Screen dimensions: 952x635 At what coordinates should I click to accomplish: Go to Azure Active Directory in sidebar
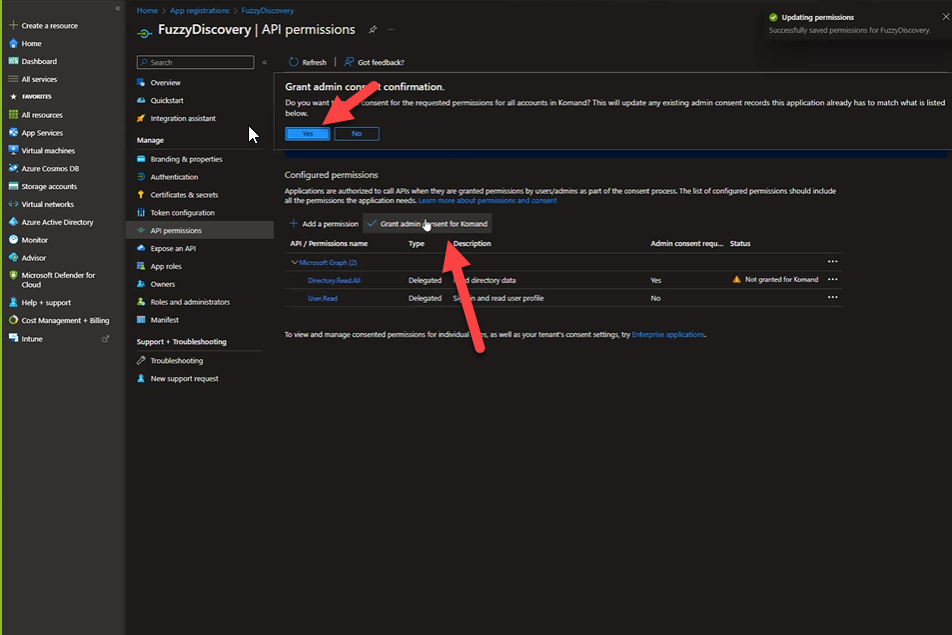[57, 222]
